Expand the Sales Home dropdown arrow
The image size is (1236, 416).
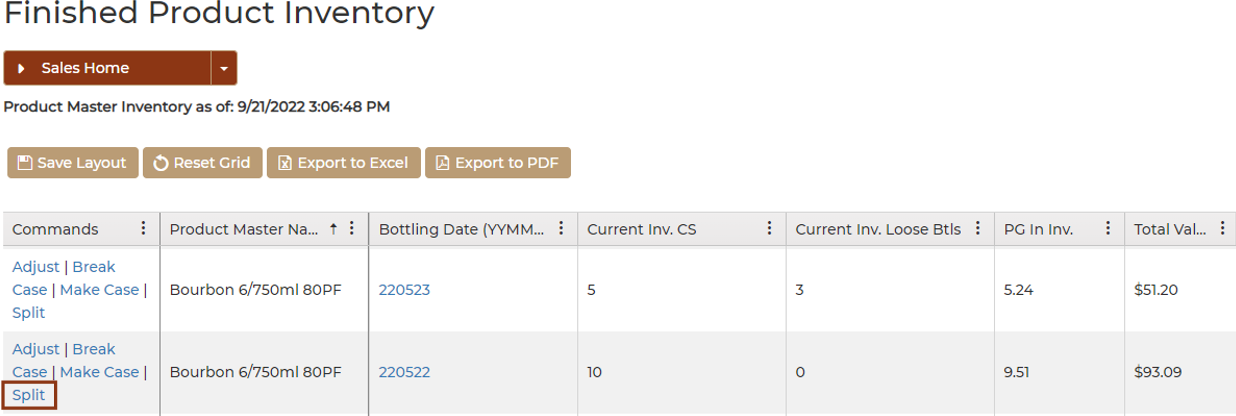point(224,68)
